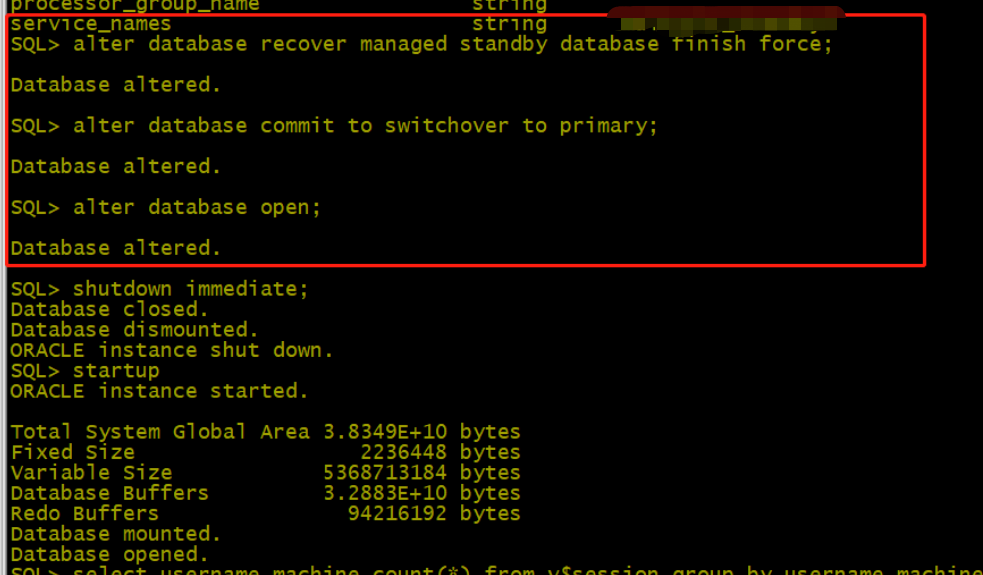Click the 'SQL> startup' command line
This screenshot has height=575, width=983.
point(85,371)
